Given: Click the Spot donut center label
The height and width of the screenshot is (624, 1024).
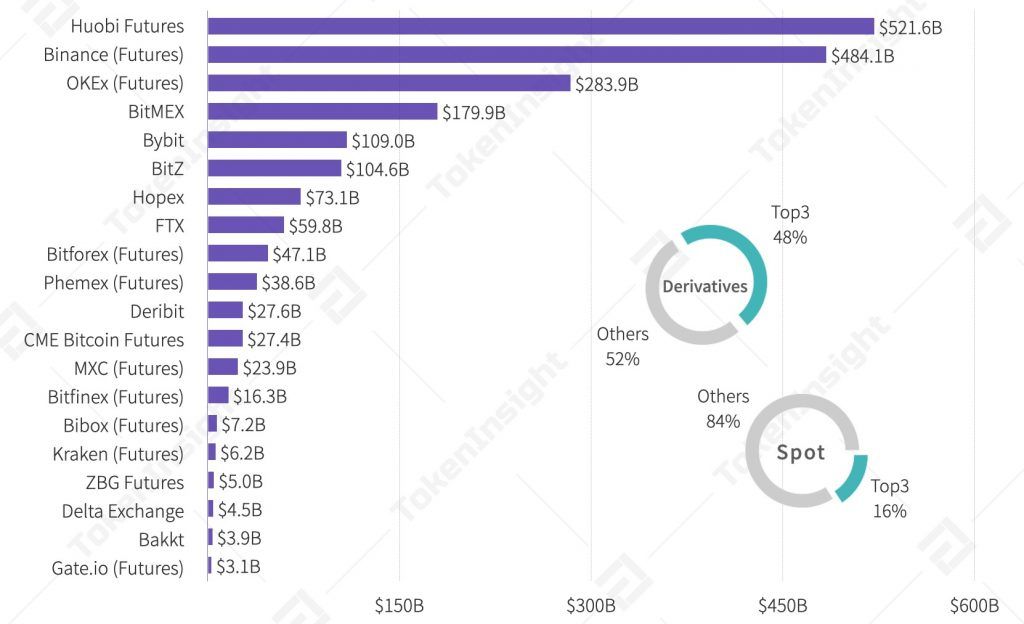Looking at the screenshot, I should point(801,452).
